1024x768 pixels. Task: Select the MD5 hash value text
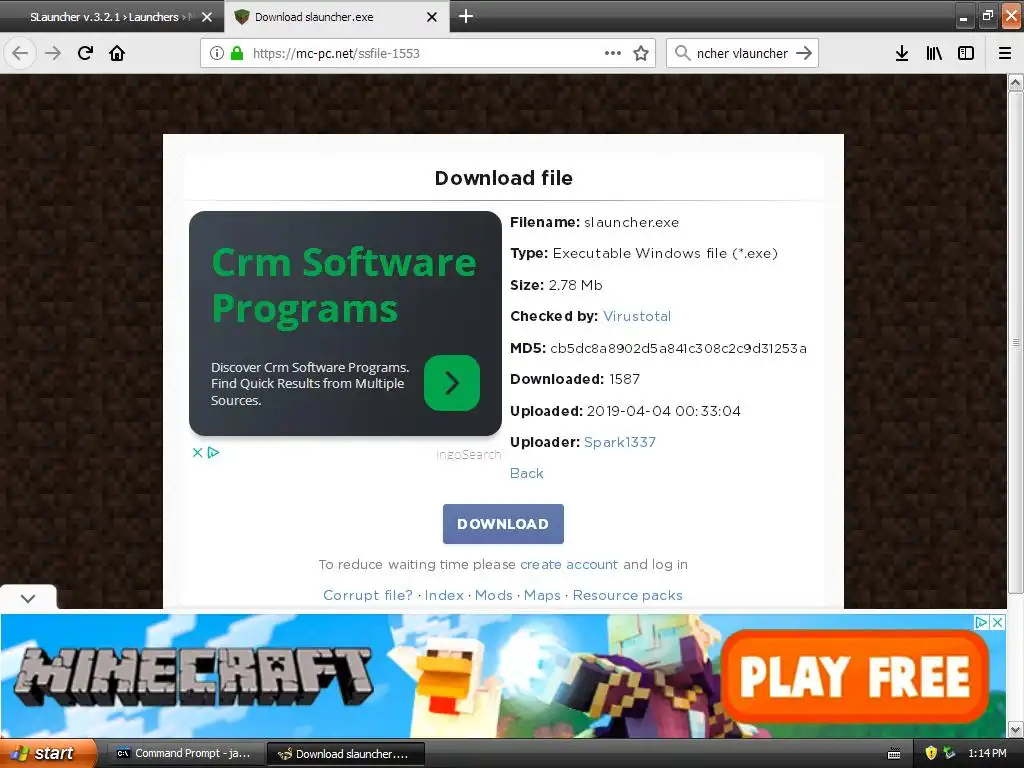[679, 348]
